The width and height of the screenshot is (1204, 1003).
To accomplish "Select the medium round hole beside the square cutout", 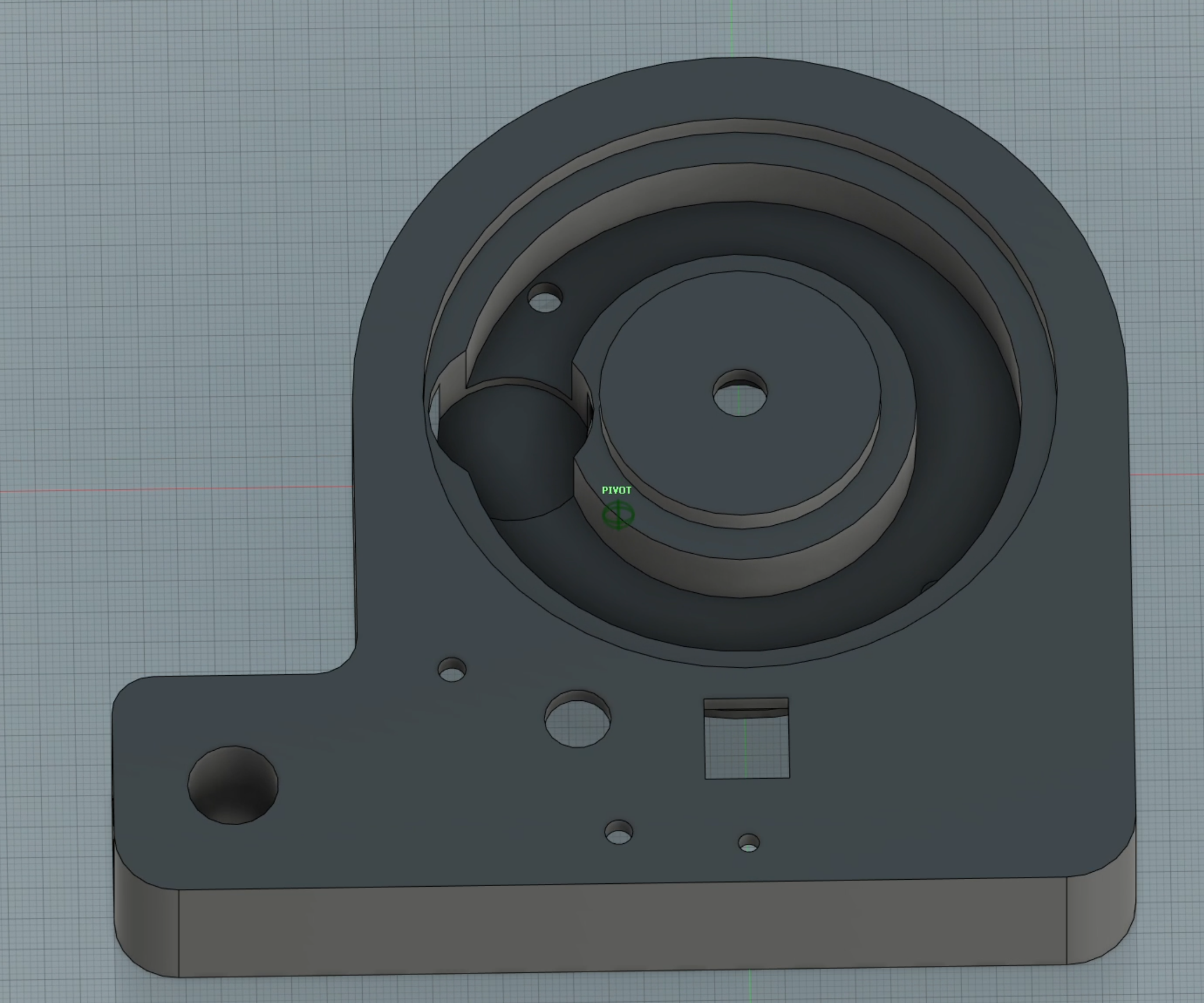I will 577,719.
